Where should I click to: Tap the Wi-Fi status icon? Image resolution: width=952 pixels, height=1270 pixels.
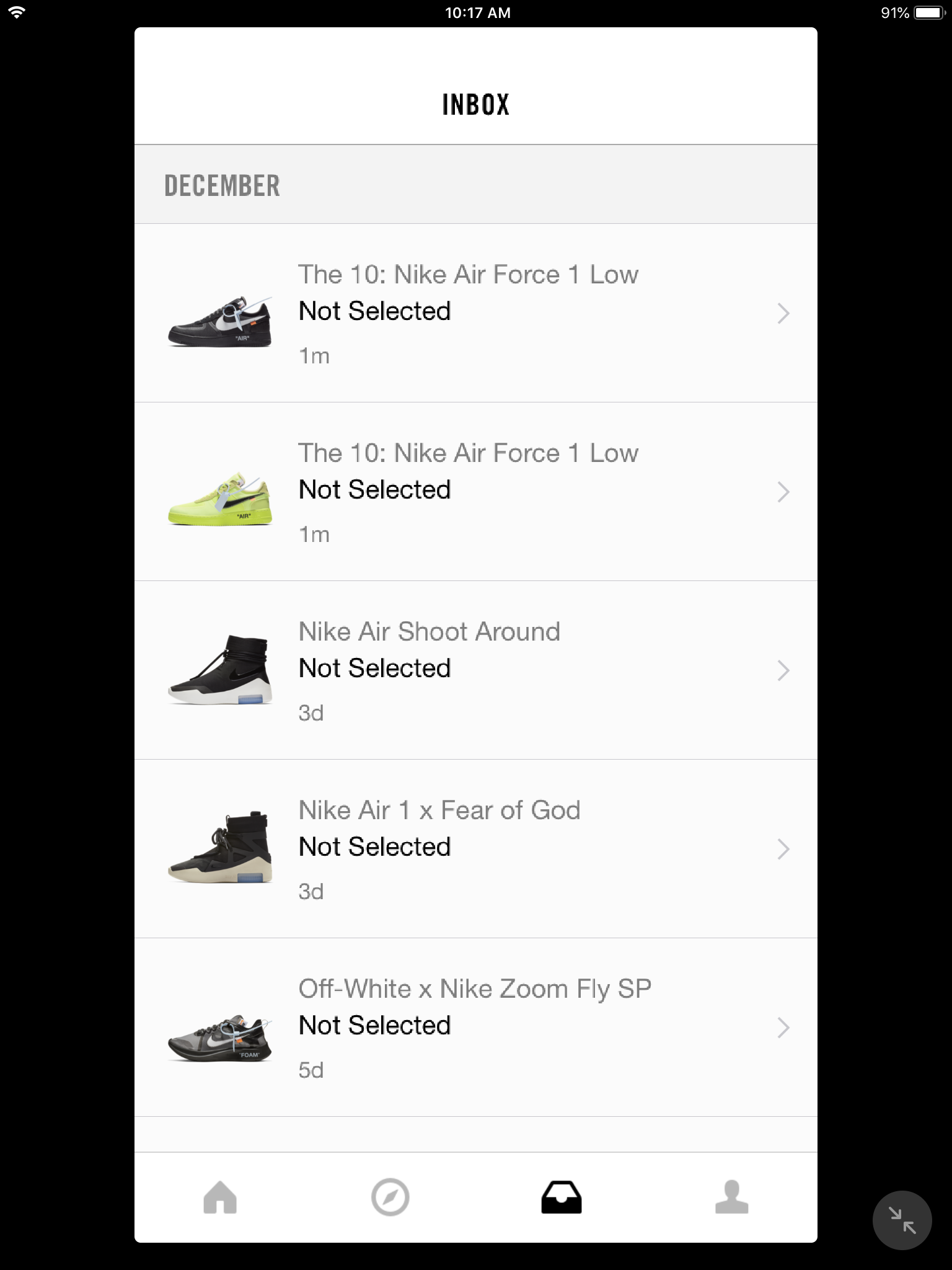(x=17, y=12)
